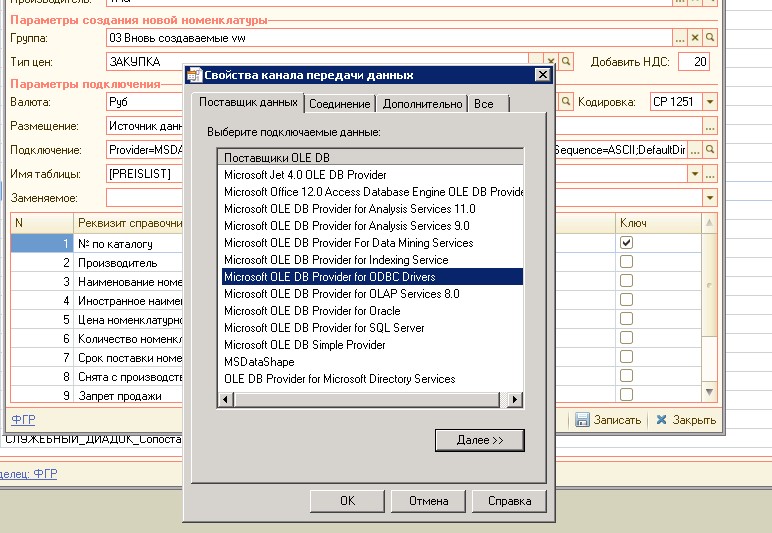This screenshot has width=772, height=533.
Task: Check the Ключ box in row 3
Action: coord(626,281)
